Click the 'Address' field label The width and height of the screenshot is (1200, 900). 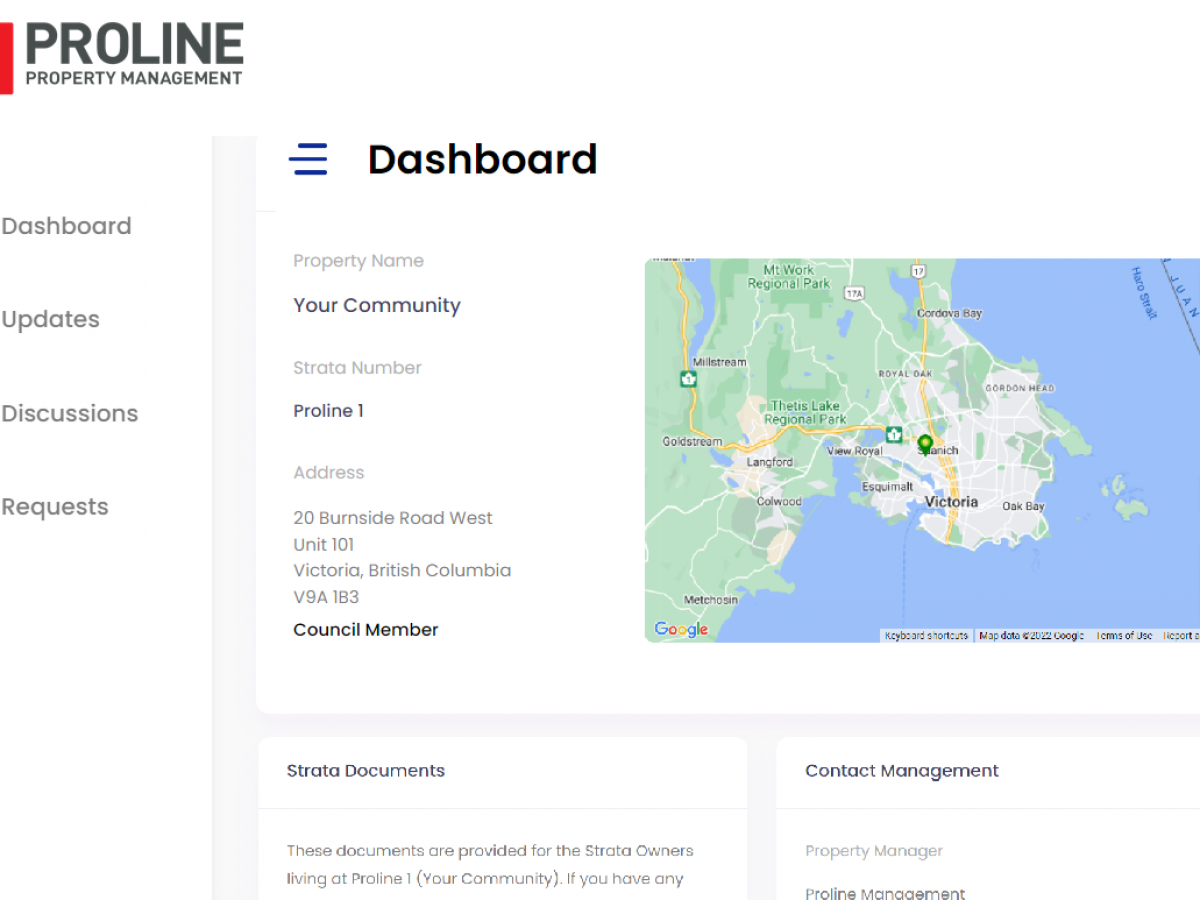click(329, 473)
